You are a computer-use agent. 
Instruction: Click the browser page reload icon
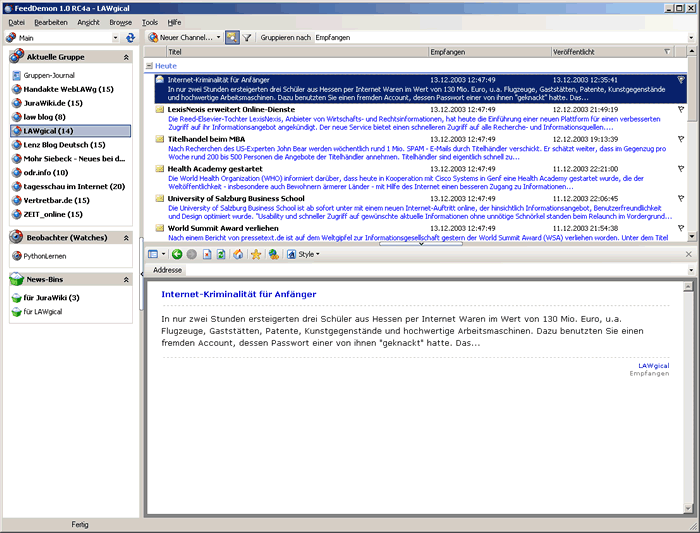tap(220, 255)
